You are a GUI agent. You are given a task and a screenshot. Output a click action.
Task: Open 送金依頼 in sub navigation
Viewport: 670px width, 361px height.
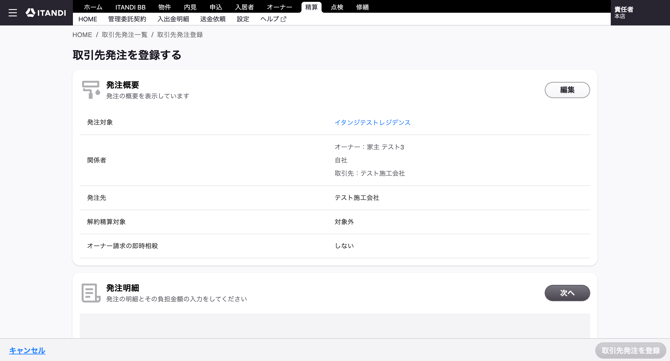[x=213, y=19]
